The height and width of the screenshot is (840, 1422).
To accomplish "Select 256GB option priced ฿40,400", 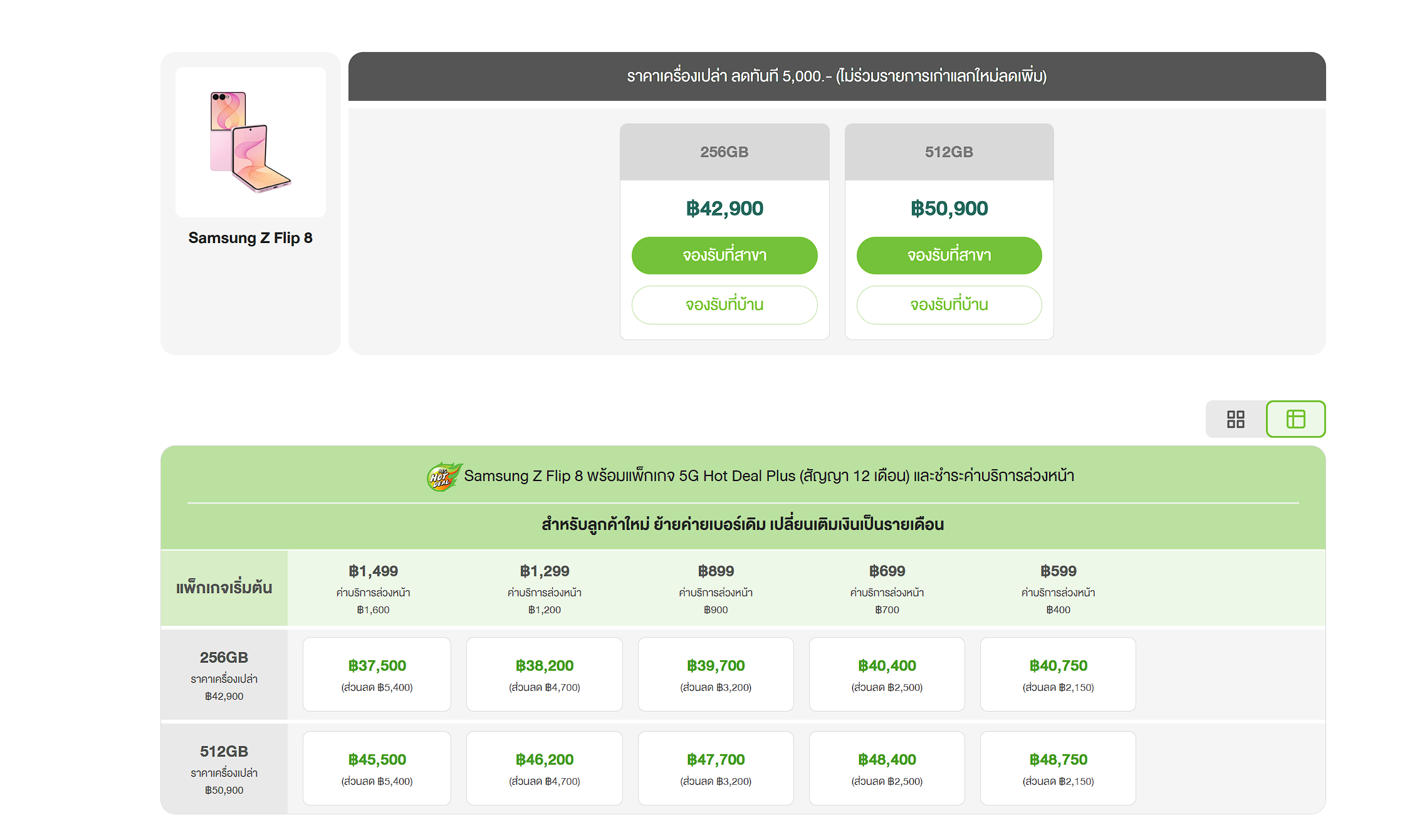I will pos(887,675).
